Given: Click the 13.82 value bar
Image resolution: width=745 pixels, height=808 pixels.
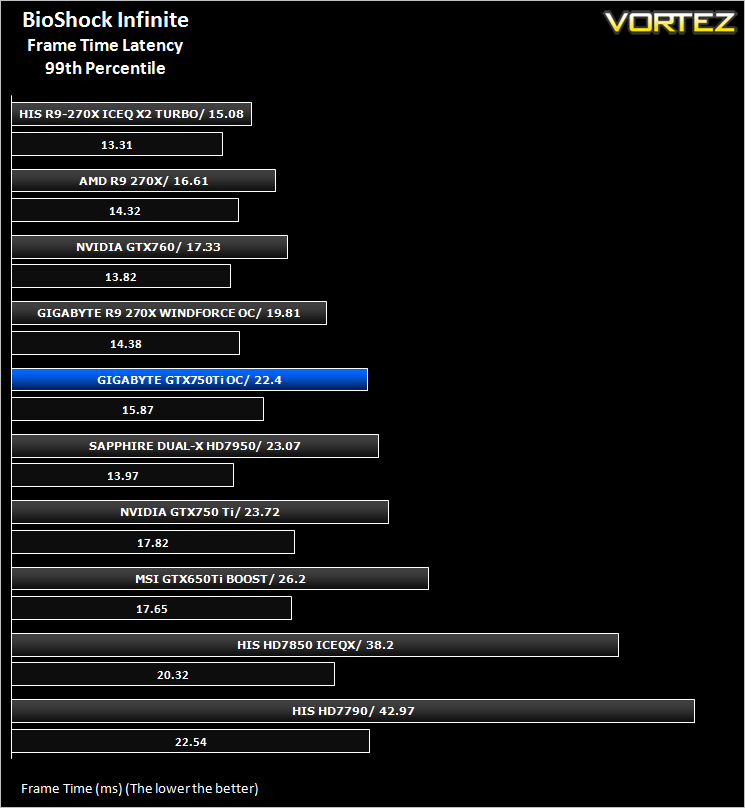Looking at the screenshot, I should click(121, 276).
